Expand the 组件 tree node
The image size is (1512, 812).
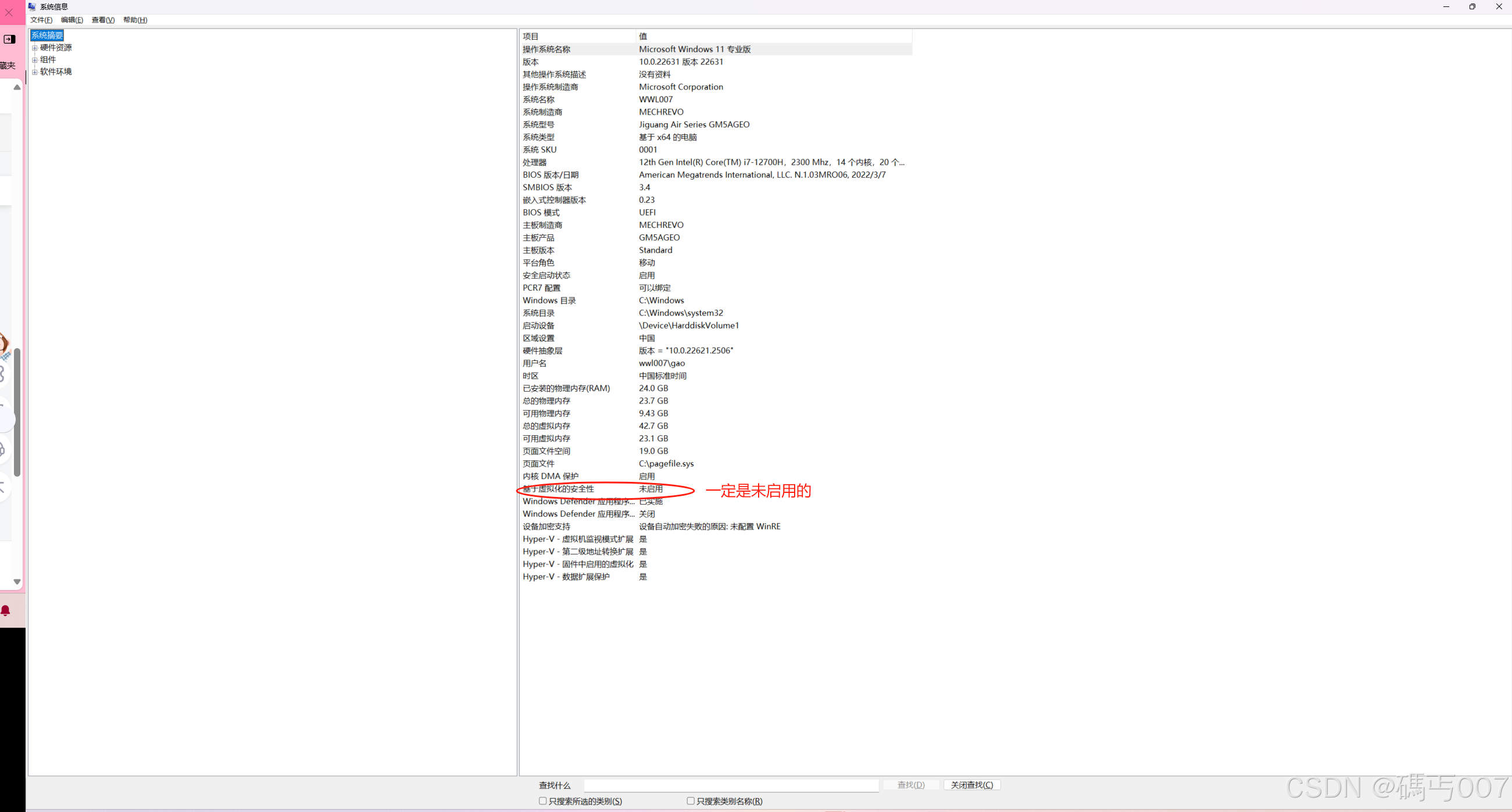(35, 60)
